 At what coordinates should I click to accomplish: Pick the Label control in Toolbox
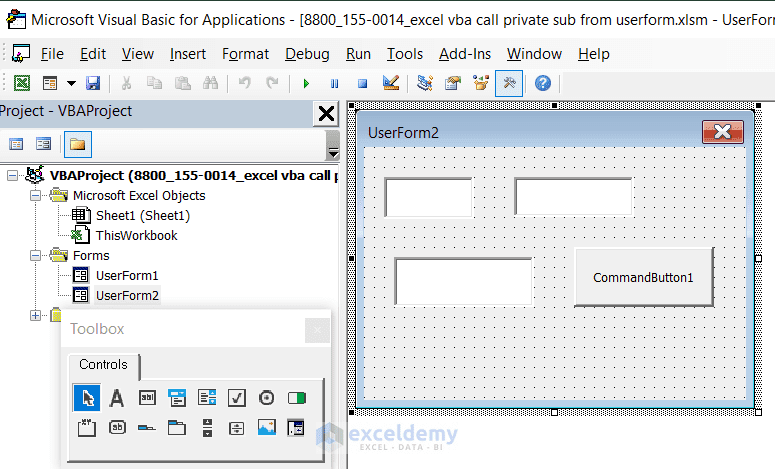[117, 398]
